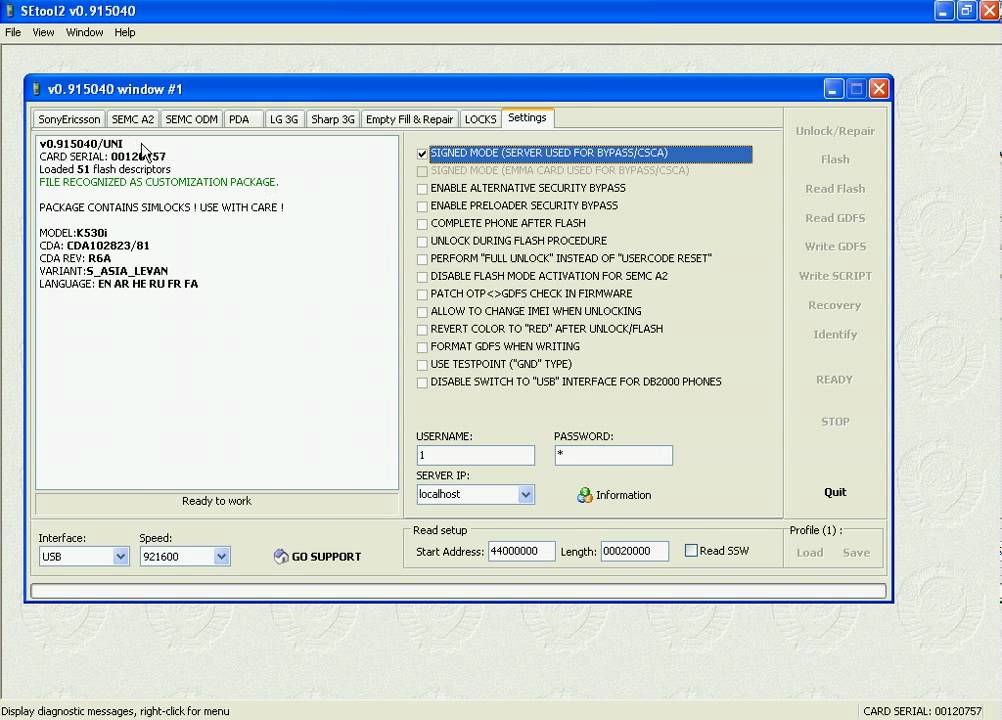Viewport: 1002px width, 720px height.
Task: Switch to Empty Fill & Repair tab
Action: [410, 119]
